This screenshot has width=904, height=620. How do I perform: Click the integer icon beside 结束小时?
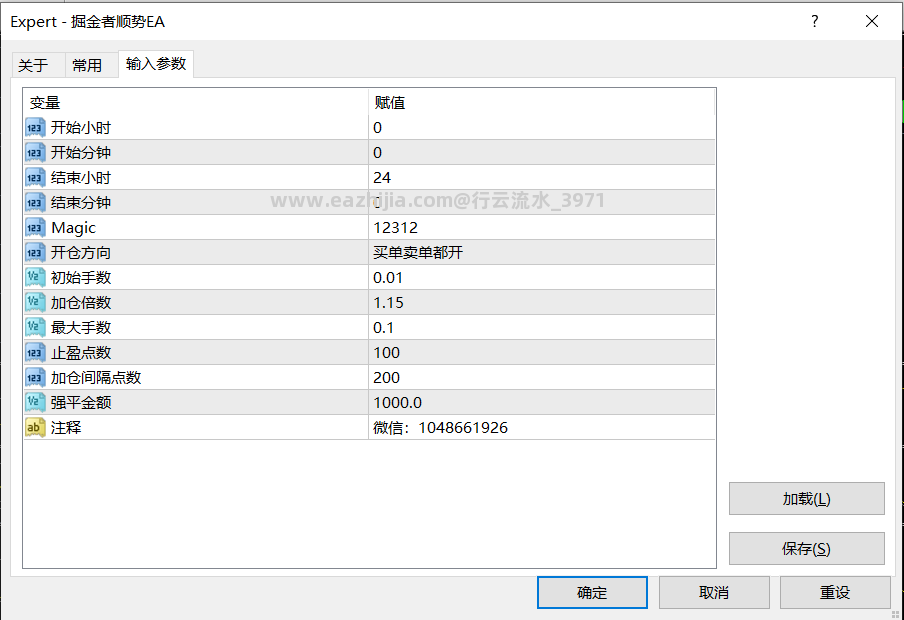tap(35, 178)
